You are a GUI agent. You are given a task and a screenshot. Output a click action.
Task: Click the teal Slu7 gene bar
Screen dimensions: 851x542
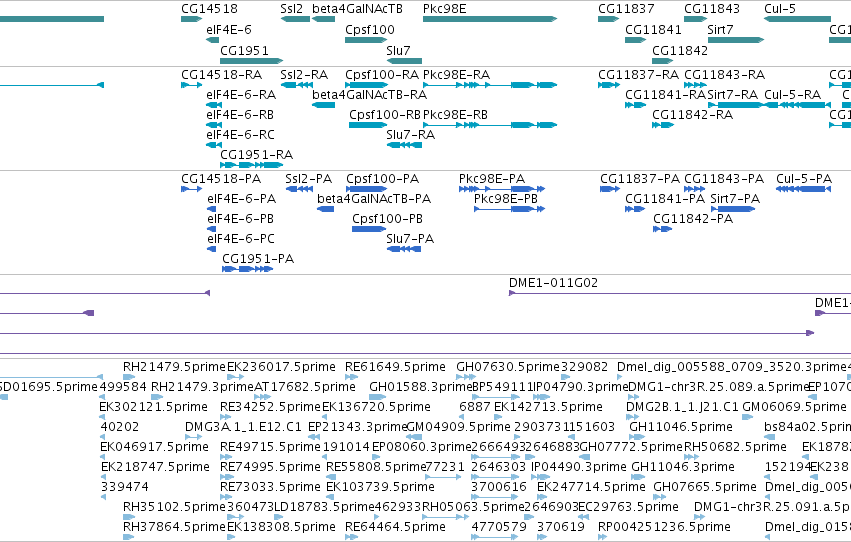pos(404,61)
